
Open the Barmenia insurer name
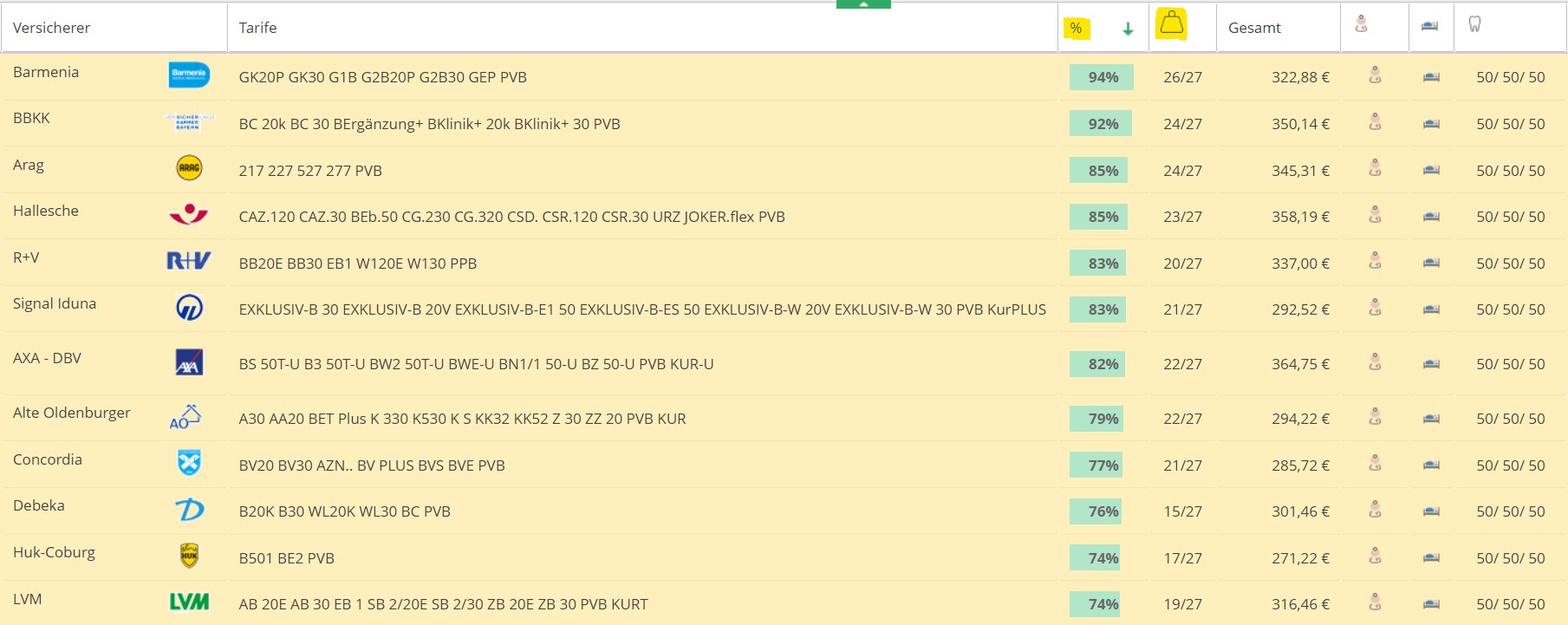tap(46, 72)
